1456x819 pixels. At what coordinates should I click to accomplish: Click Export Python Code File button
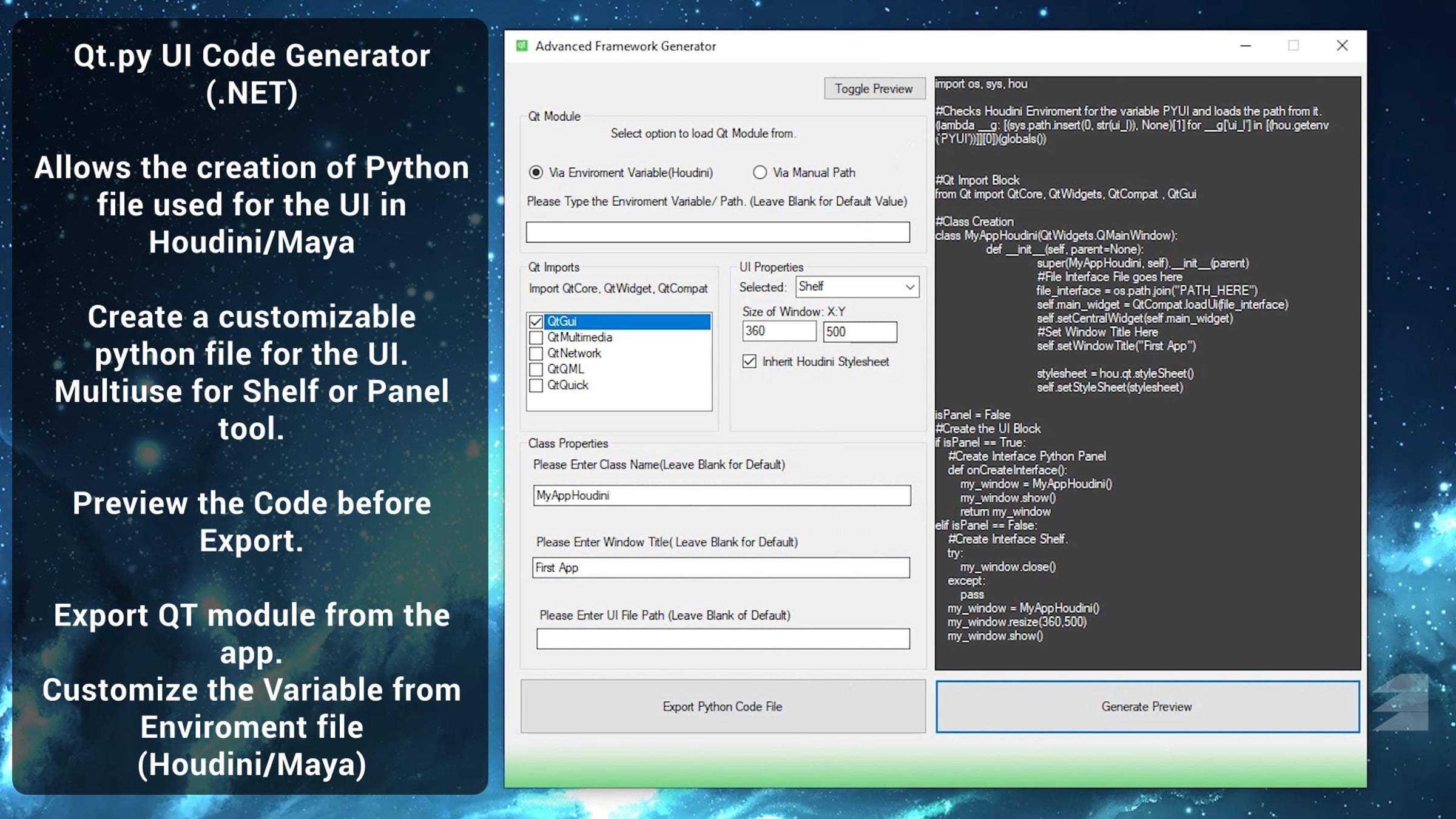pyautogui.click(x=723, y=706)
